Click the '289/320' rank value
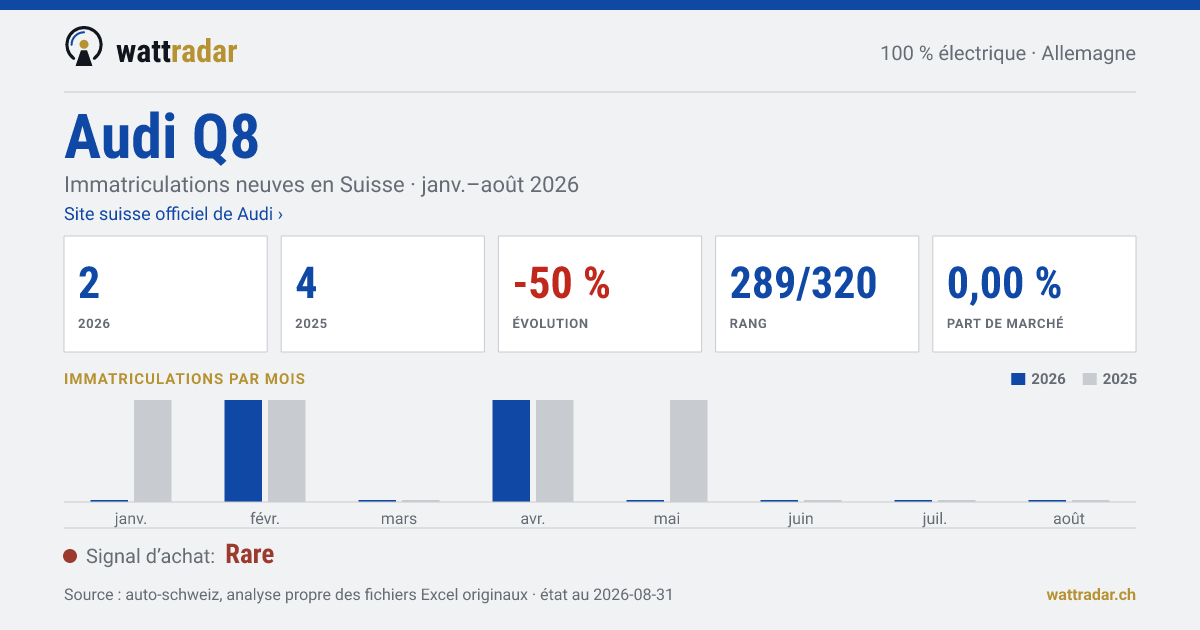1200x630 pixels. click(803, 284)
